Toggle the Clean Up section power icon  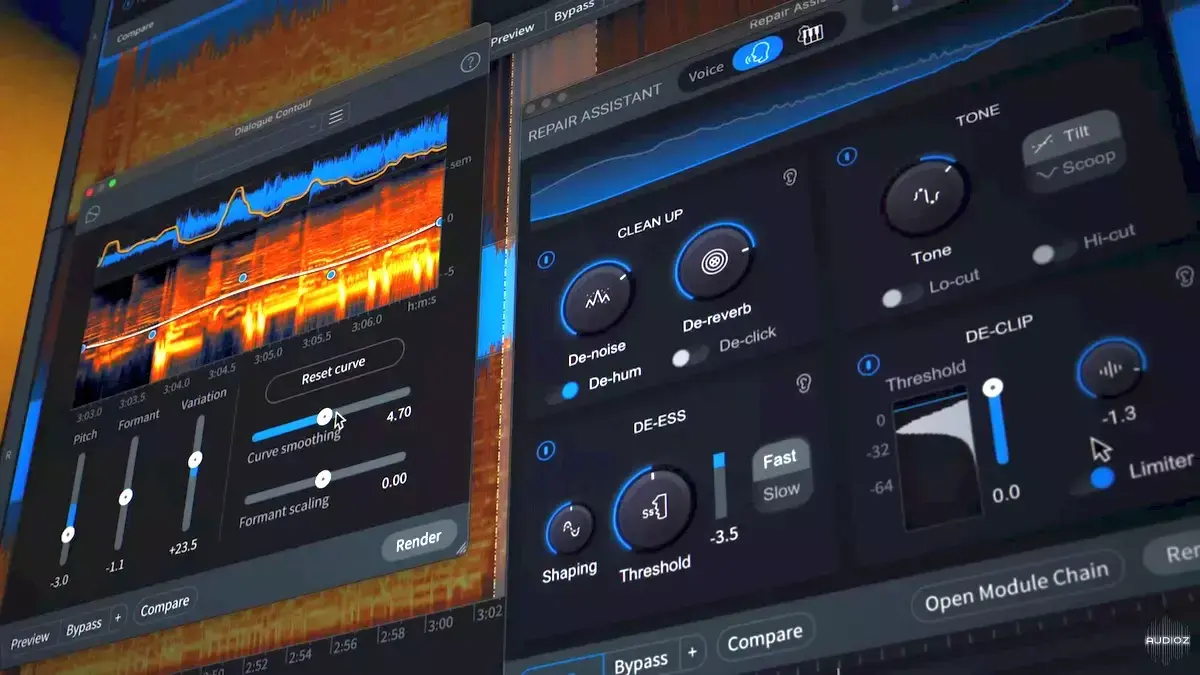(546, 260)
